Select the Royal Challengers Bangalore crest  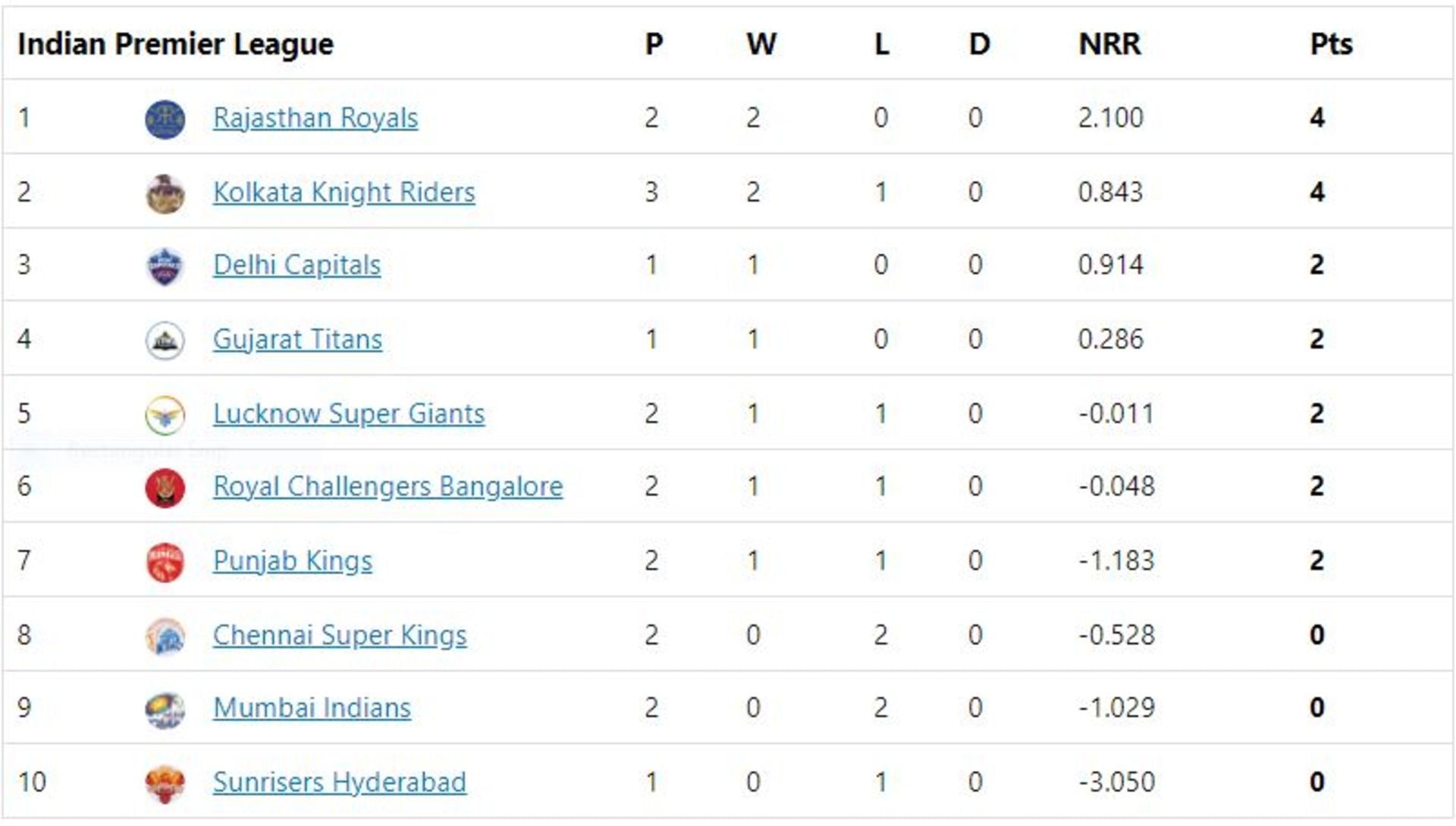(167, 486)
